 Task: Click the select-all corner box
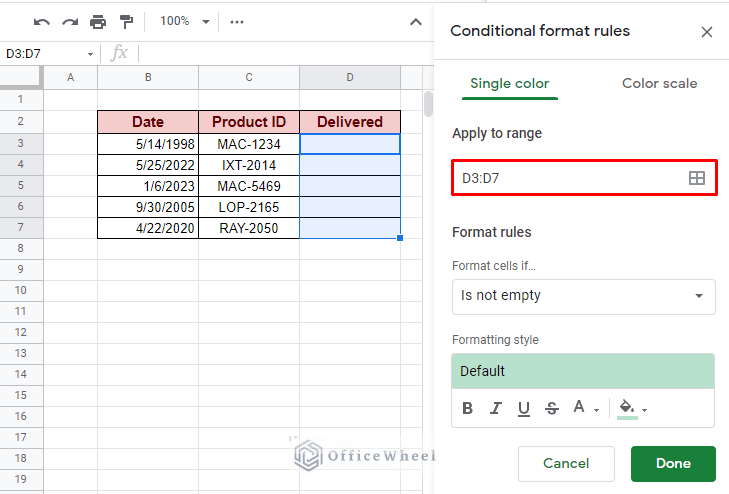(21, 77)
